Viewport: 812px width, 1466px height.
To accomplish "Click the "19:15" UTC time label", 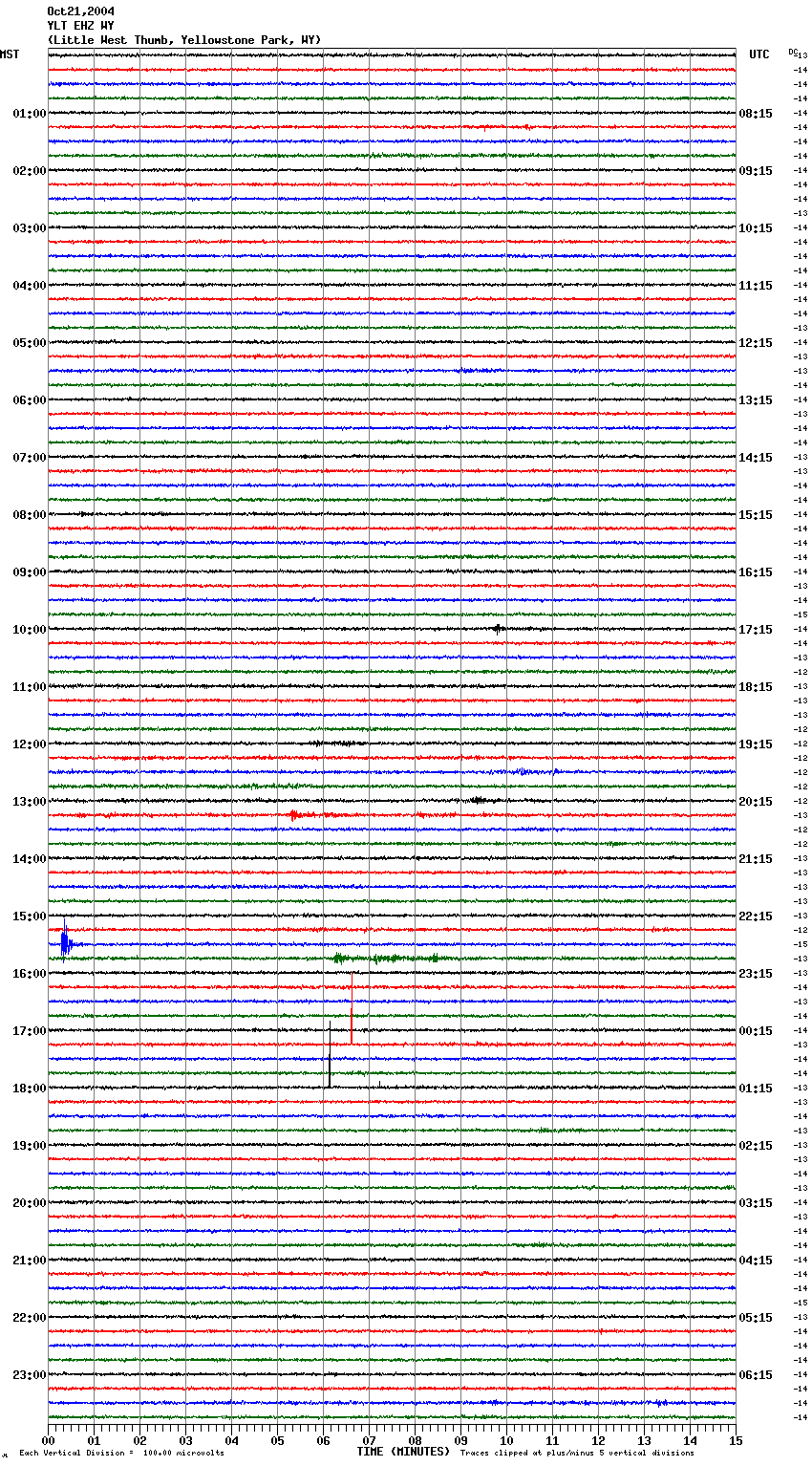I will tap(756, 744).
